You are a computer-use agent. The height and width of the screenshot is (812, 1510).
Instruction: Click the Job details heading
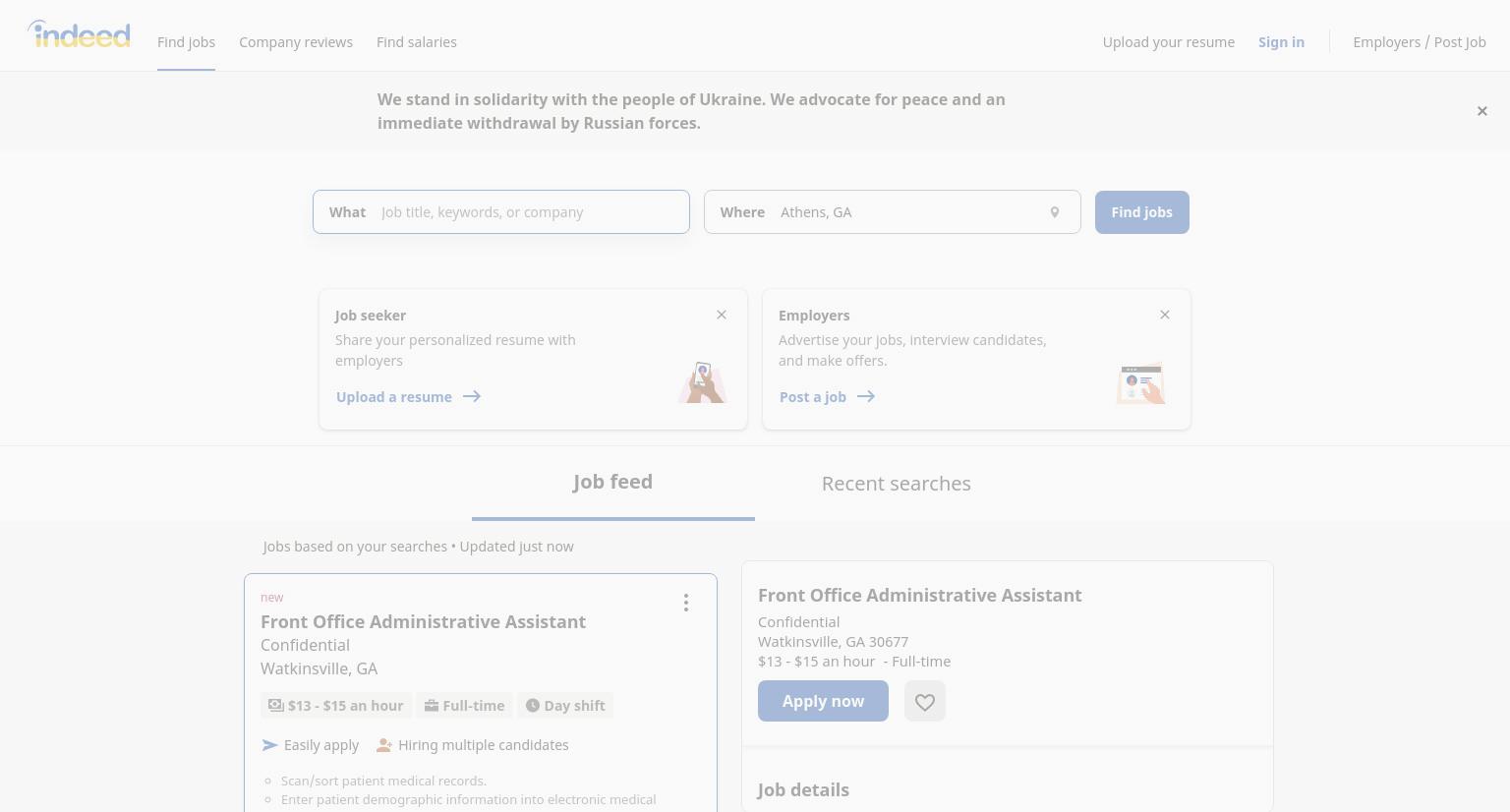(803, 790)
